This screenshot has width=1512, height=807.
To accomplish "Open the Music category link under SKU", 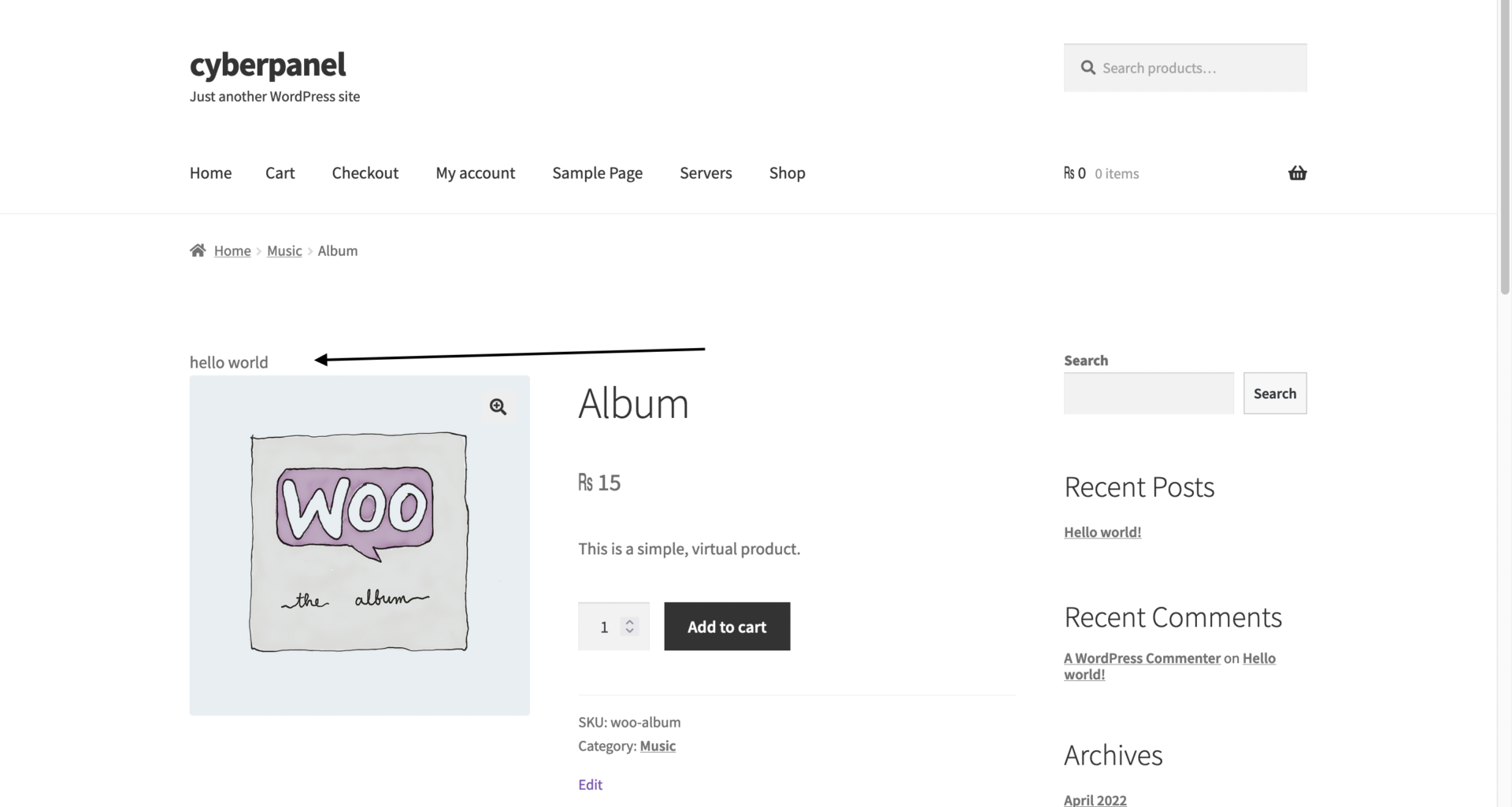I will tap(658, 746).
